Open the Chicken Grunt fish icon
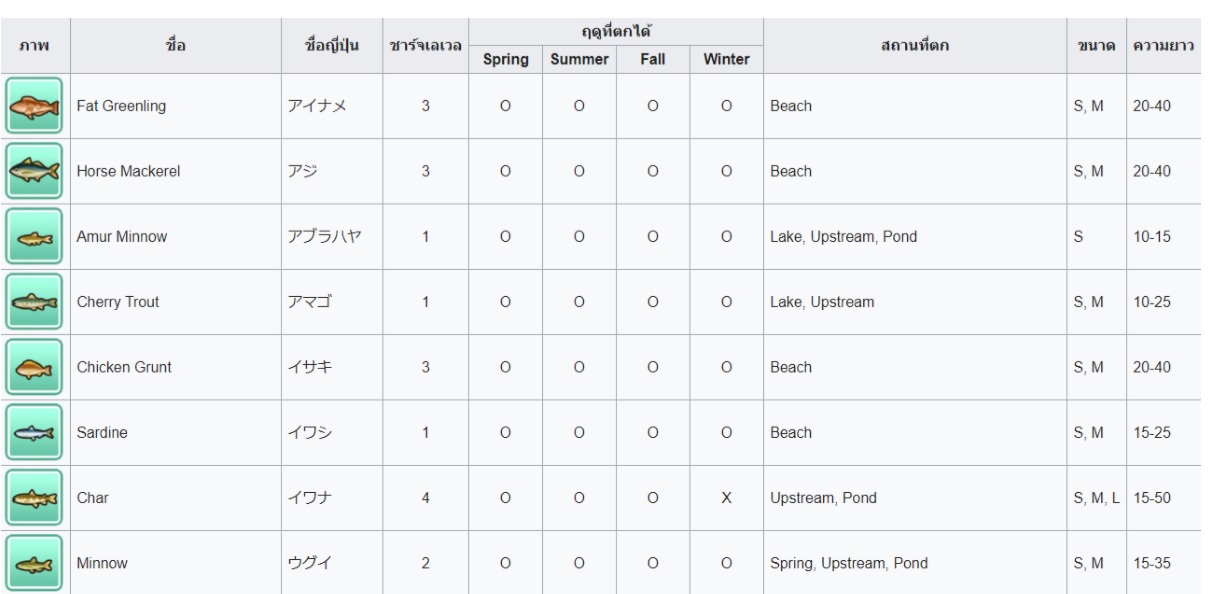This screenshot has height=594, width=1212. pyautogui.click(x=35, y=368)
